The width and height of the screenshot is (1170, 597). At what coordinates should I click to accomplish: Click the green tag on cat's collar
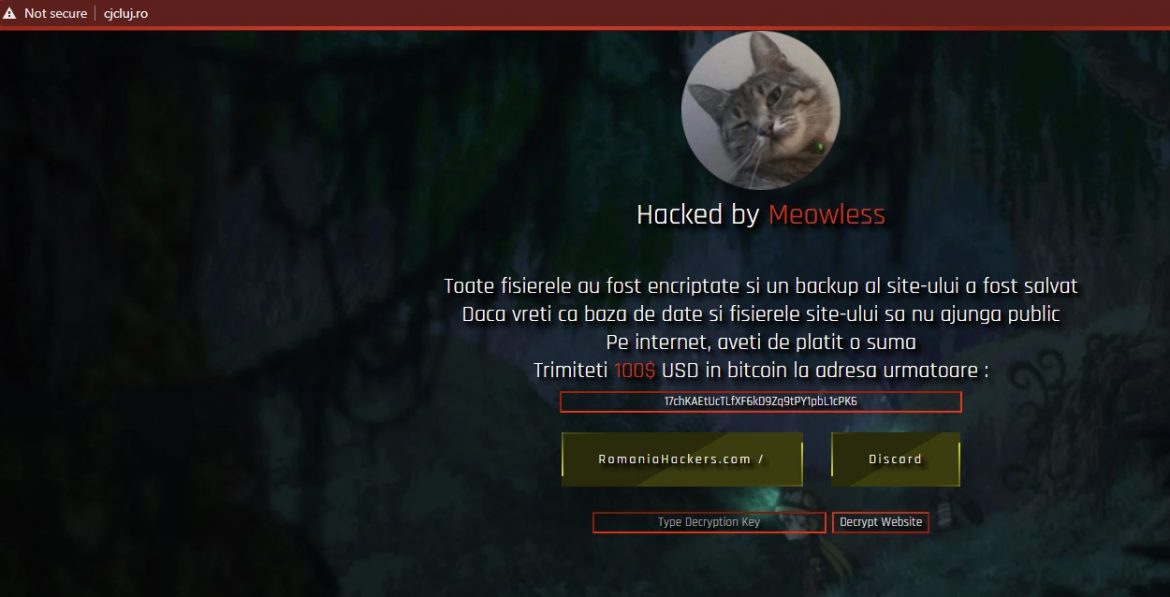pos(819,148)
